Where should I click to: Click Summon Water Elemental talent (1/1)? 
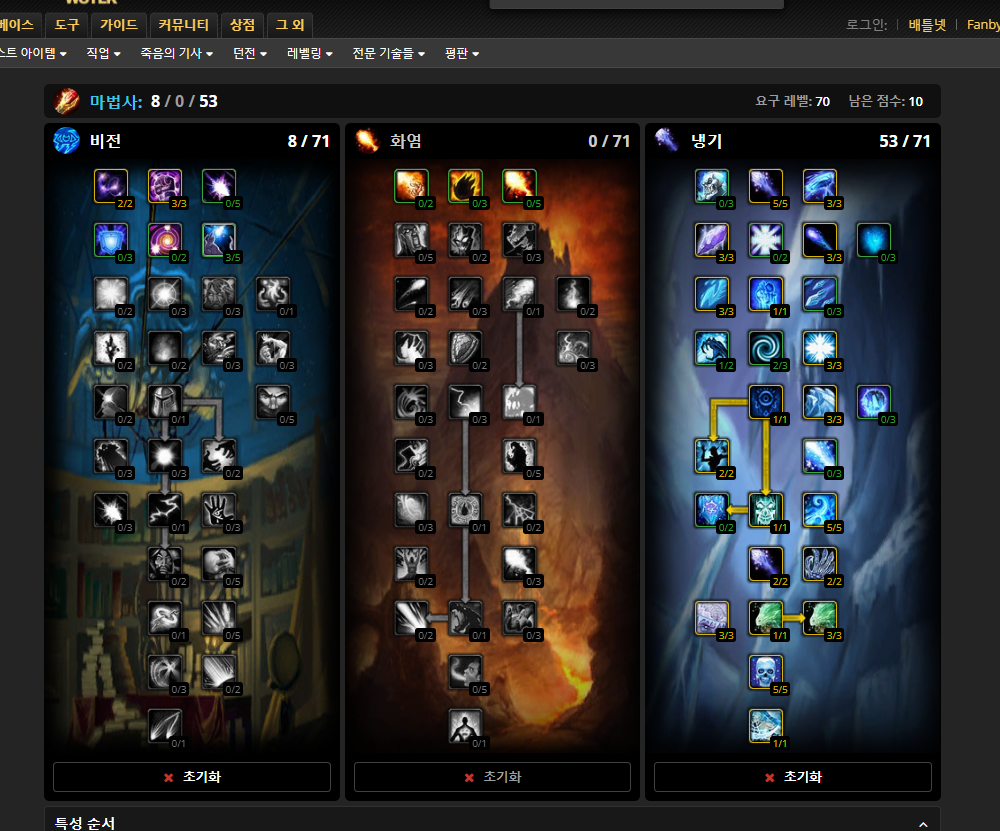[x=766, y=618]
